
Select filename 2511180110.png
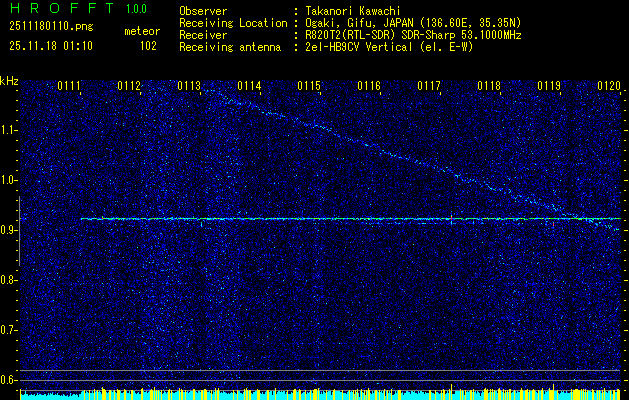click(x=51, y=27)
